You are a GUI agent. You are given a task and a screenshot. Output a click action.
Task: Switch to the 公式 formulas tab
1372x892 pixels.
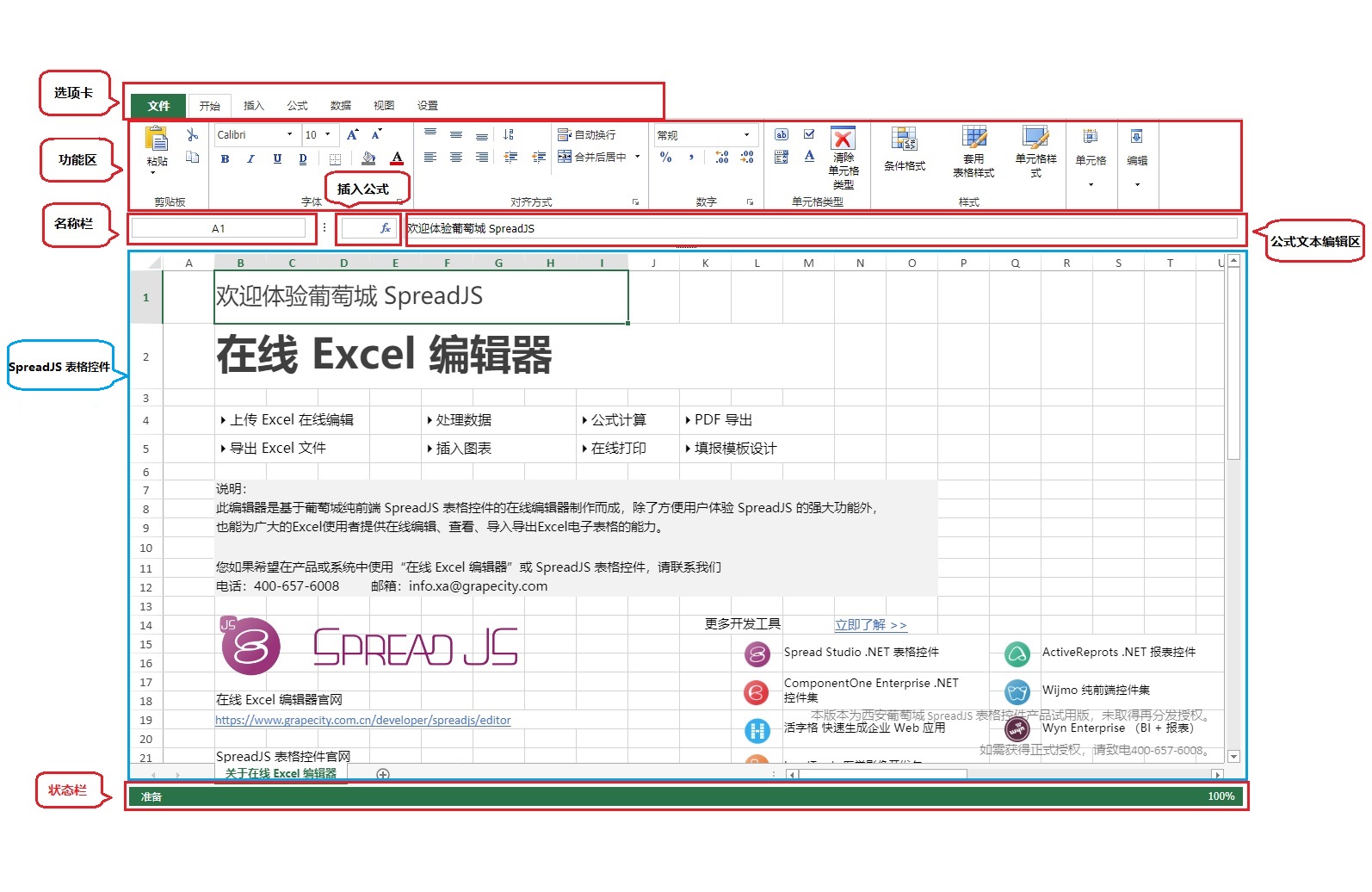coord(297,106)
